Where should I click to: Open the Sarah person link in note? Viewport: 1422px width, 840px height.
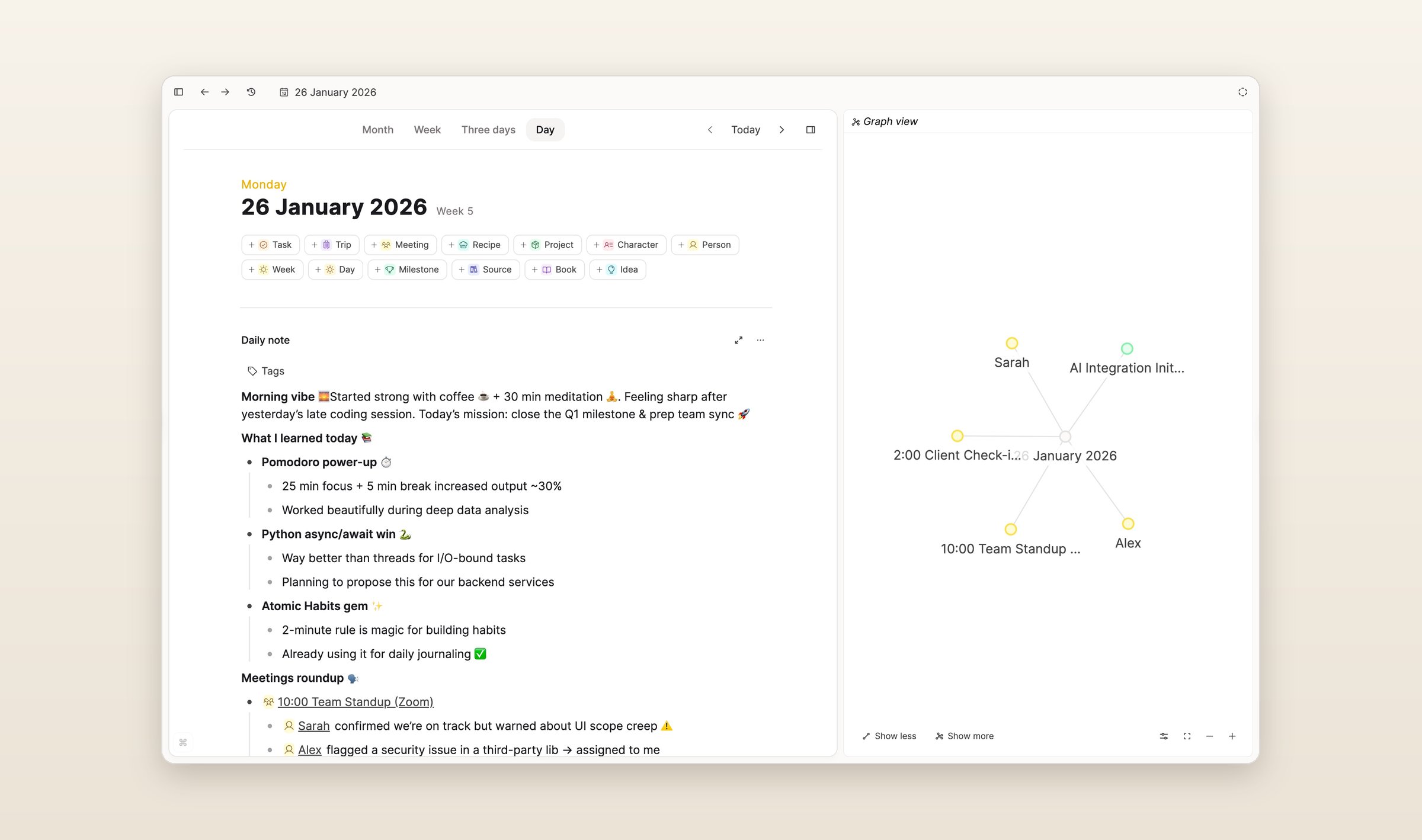click(x=313, y=726)
